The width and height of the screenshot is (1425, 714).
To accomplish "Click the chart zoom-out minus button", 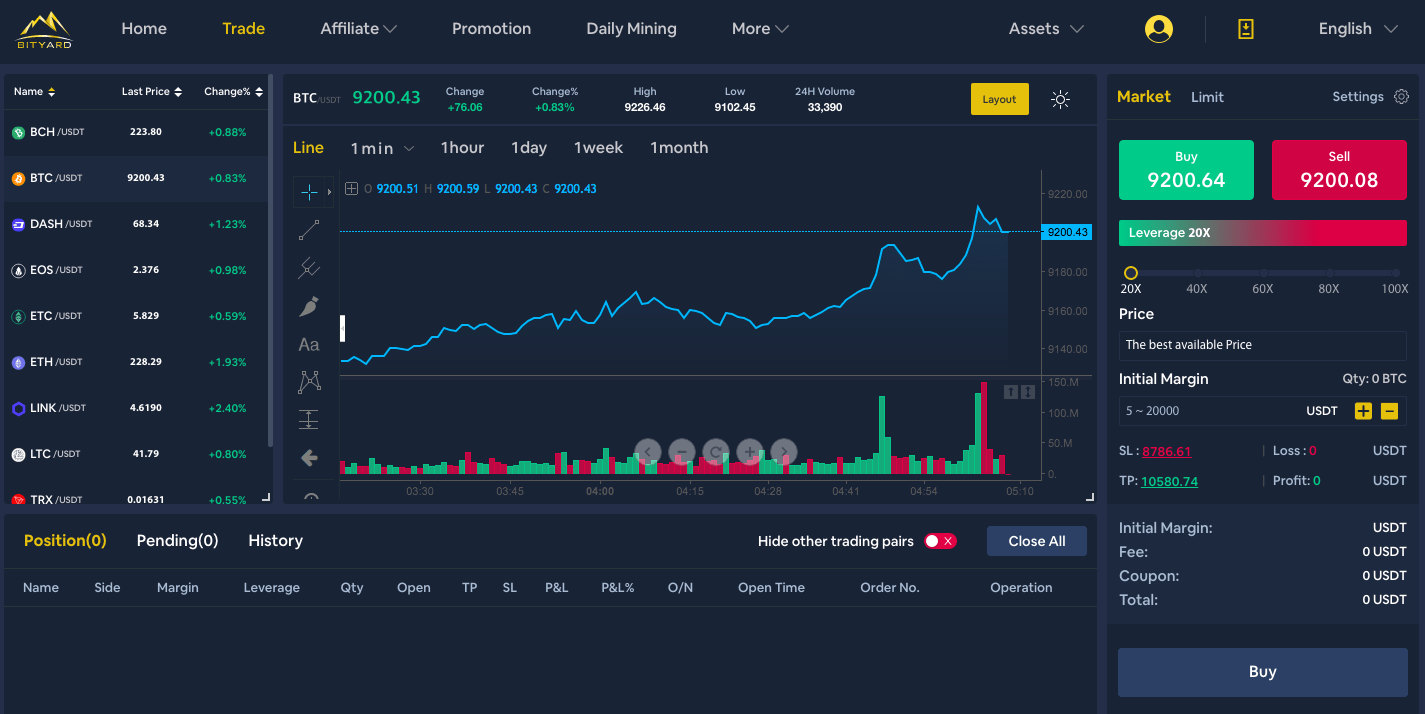I will [682, 452].
